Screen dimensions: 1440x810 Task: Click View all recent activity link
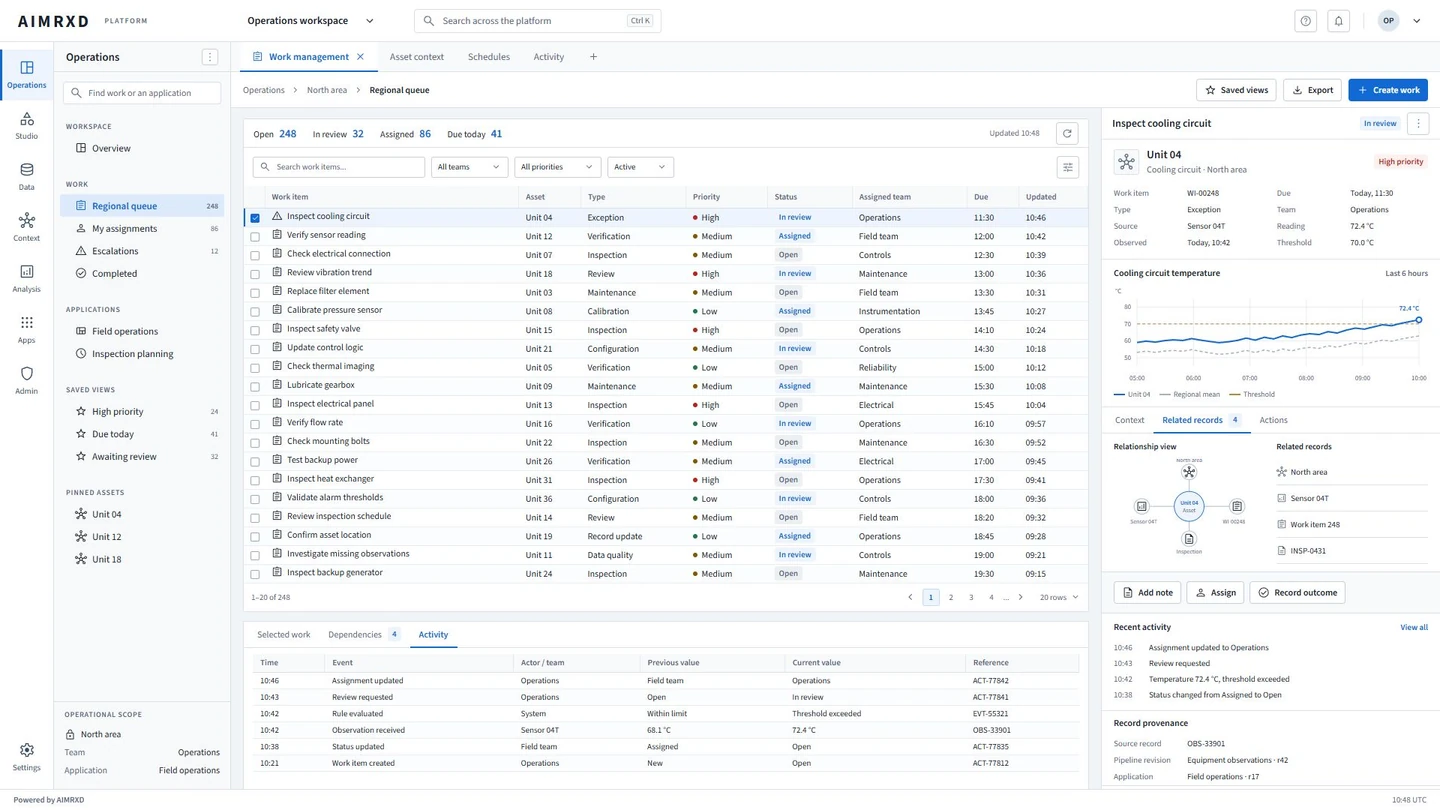point(1414,627)
